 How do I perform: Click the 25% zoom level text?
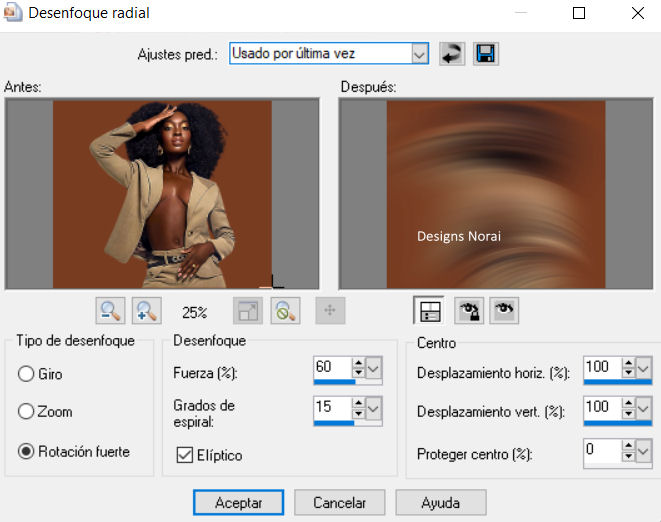195,312
